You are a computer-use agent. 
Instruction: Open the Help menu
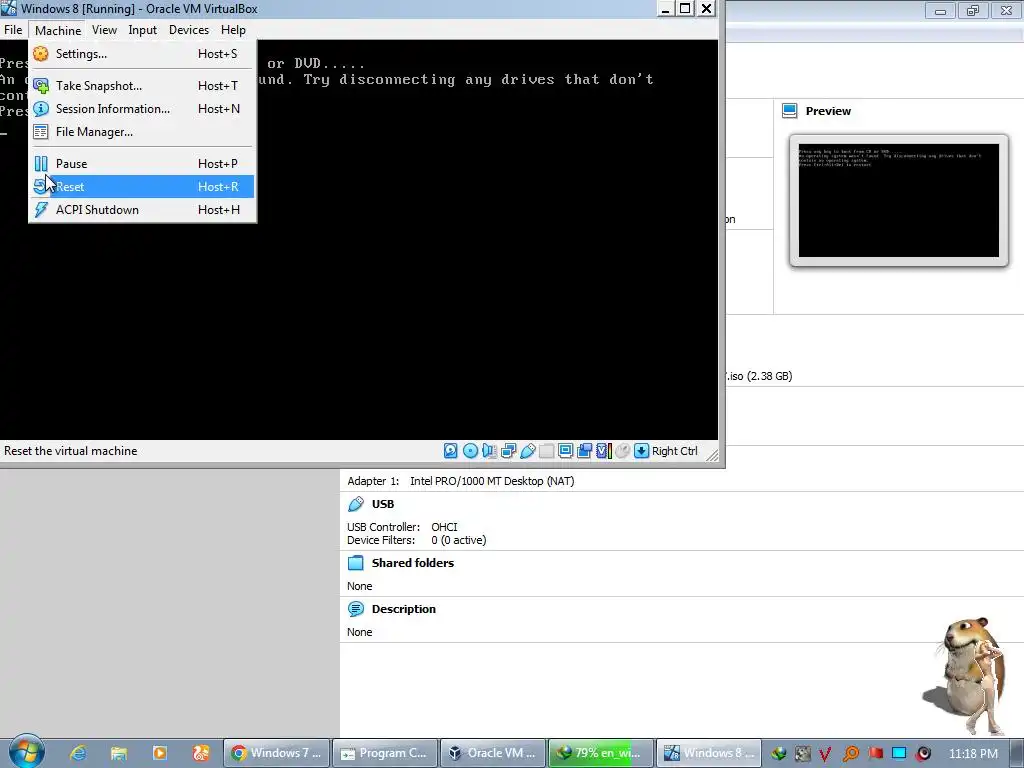coord(233,30)
